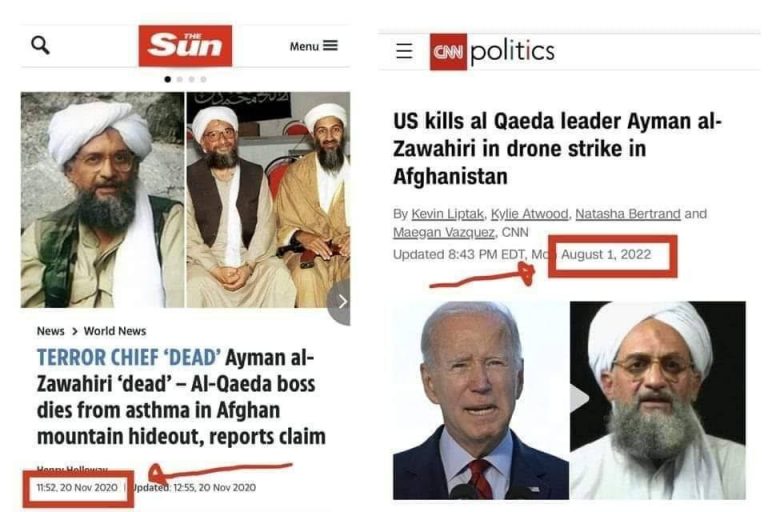Open the politics section label next to CNN
Image resolution: width=768 pixels, height=512 pixels.
tap(512, 51)
